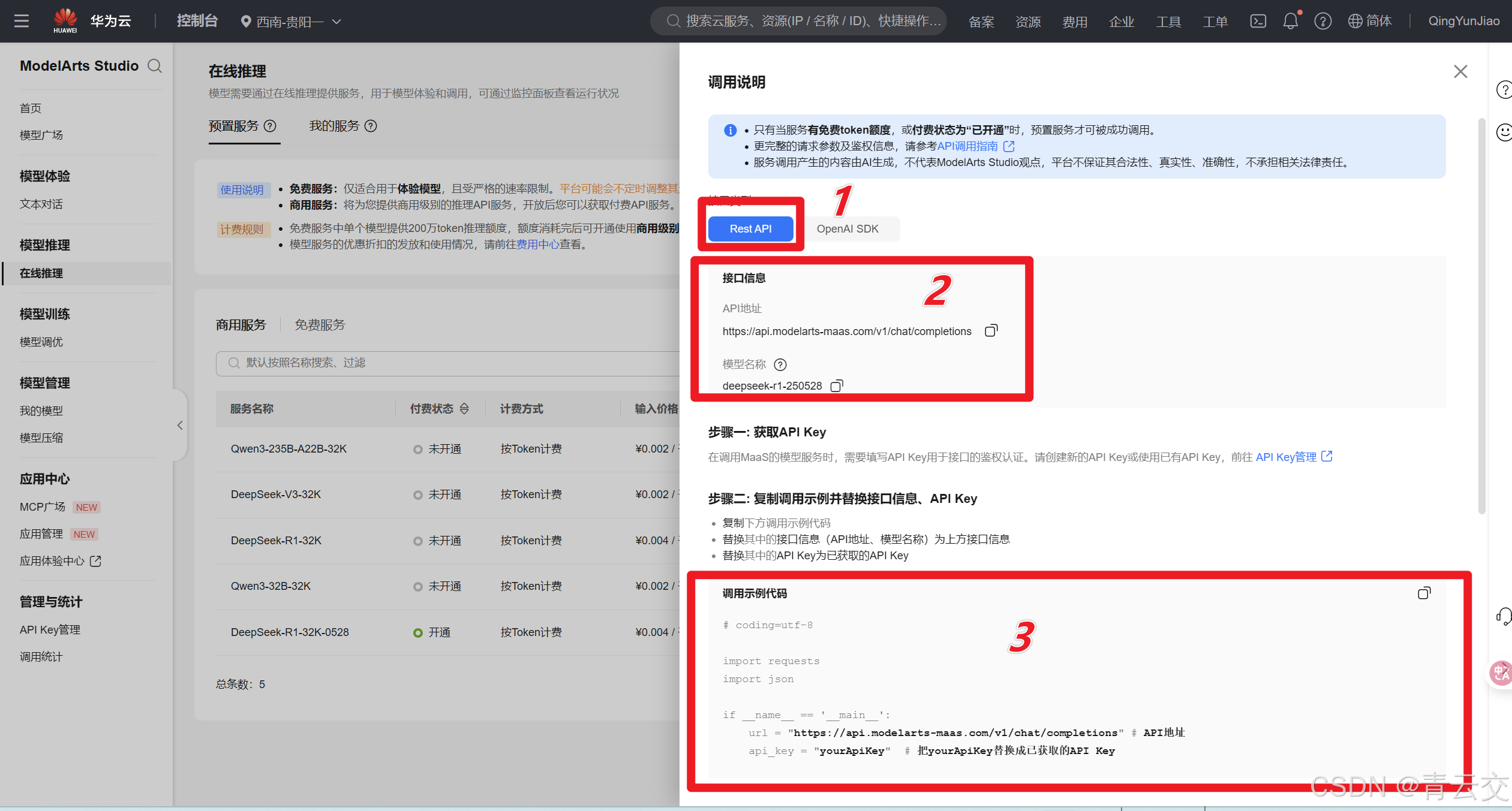Open the 费用中心 link
This screenshot has height=811, width=1512.
click(538, 245)
